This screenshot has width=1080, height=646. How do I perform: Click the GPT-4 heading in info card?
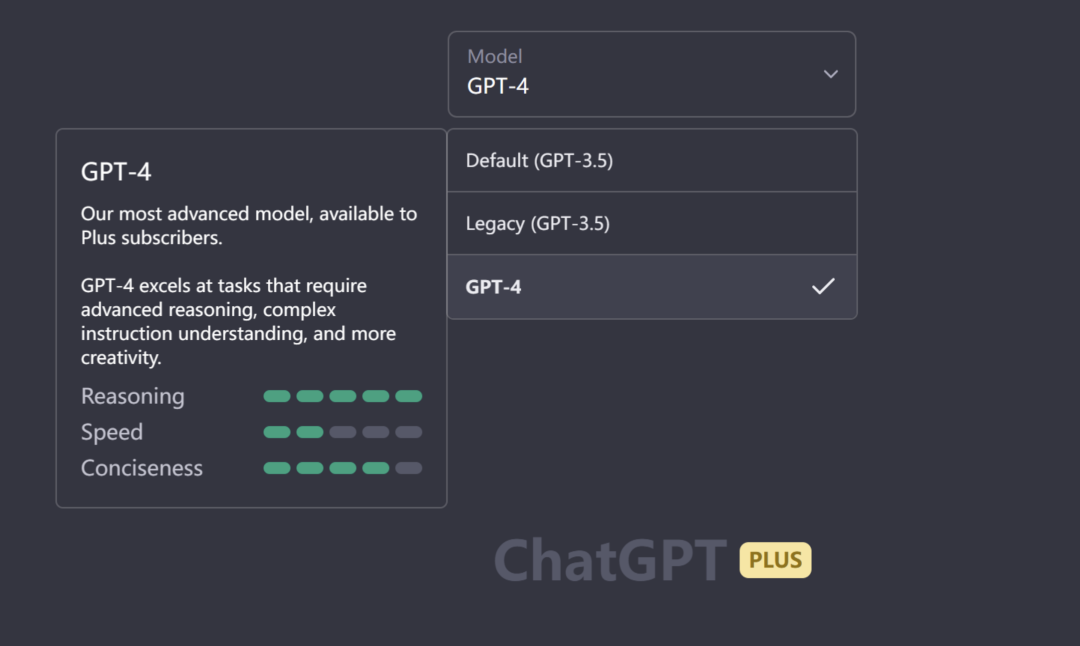pos(116,172)
